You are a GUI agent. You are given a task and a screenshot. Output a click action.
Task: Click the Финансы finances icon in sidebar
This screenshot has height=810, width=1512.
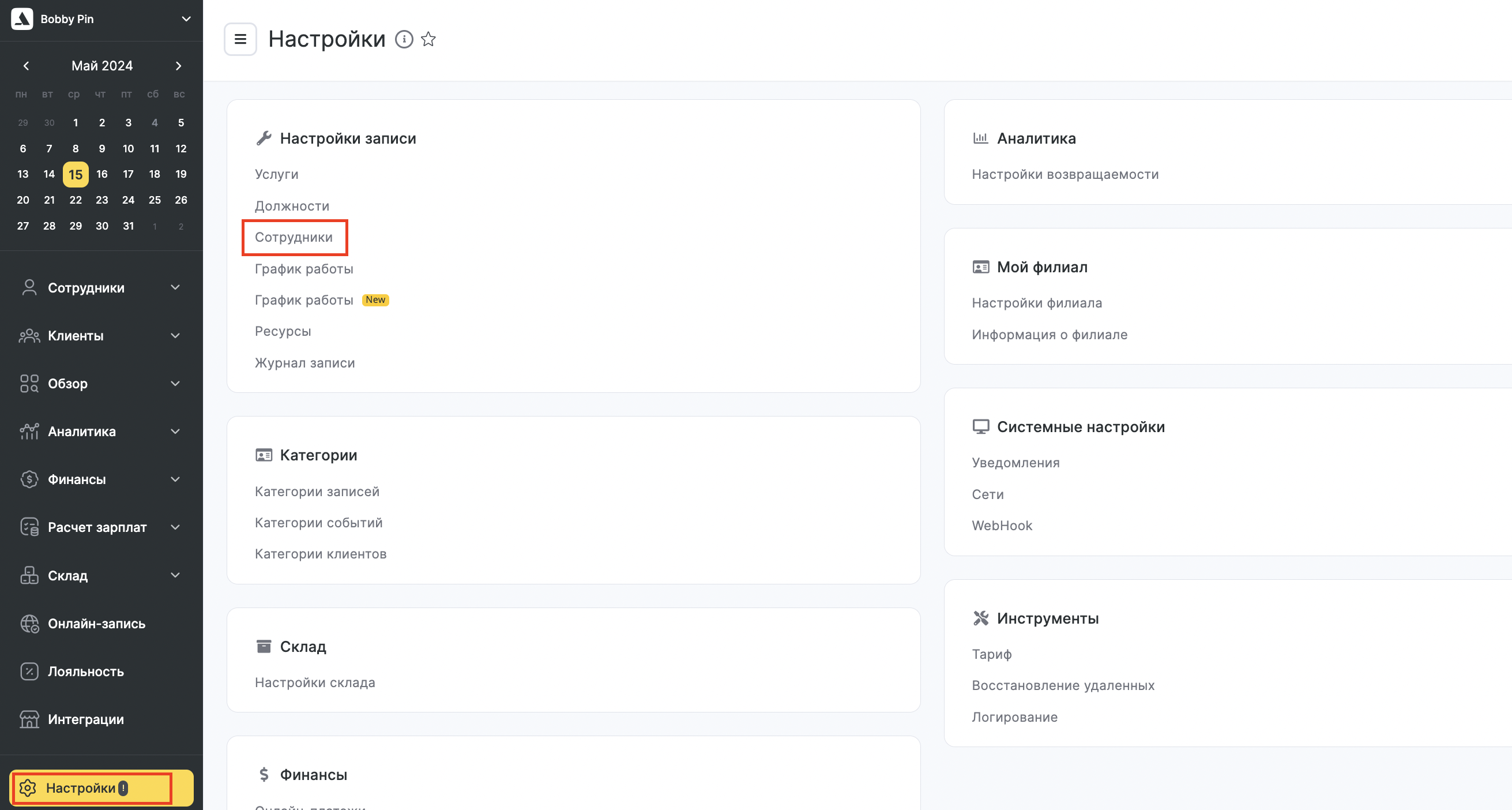click(27, 479)
